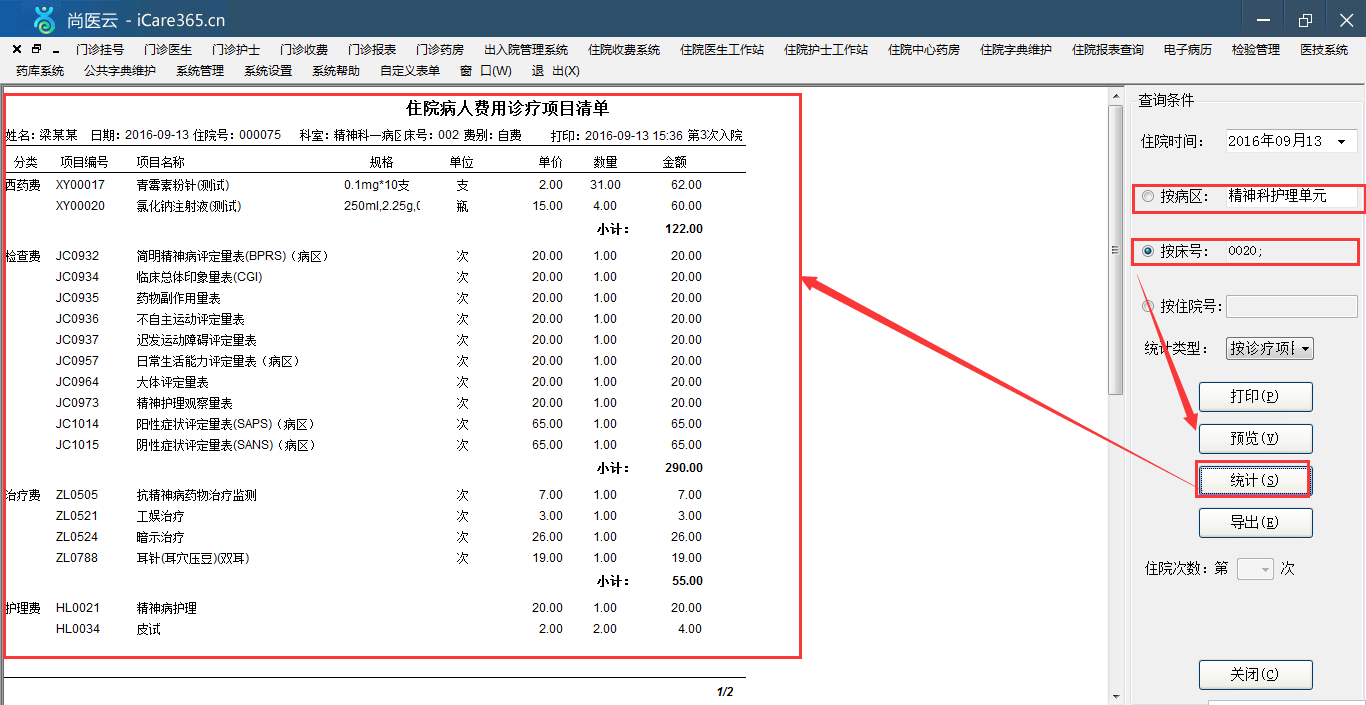This screenshot has height=705, width=1366.
Task: Click the scrollbar up arrow at top
Action: pos(1115,98)
